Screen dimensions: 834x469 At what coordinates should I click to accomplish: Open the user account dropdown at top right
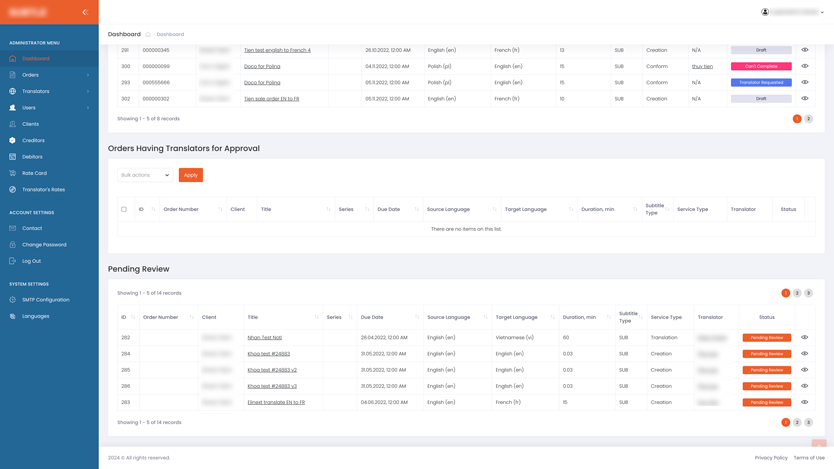pyautogui.click(x=793, y=12)
